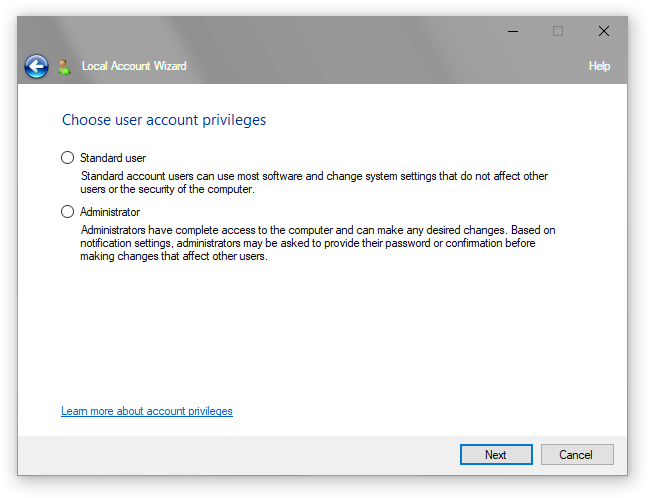Select the Administrator radio button
The width and height of the screenshot is (650, 498).
[x=68, y=212]
